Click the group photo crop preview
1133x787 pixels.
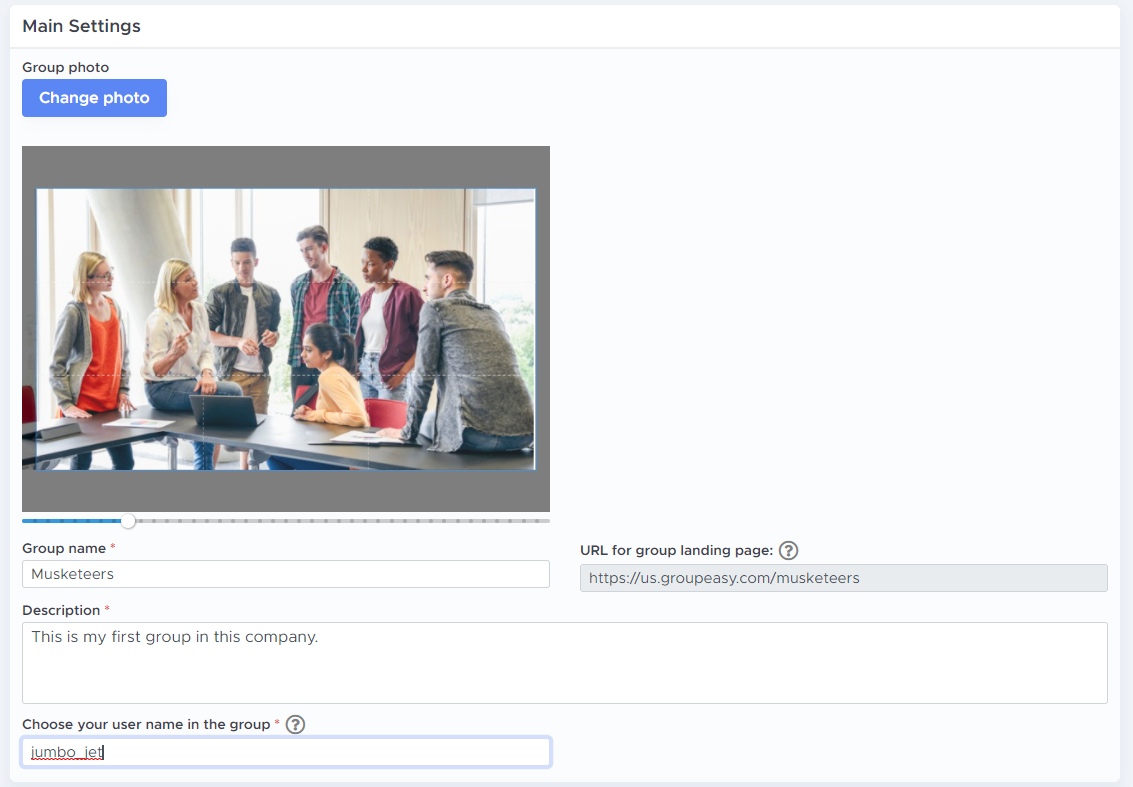(285, 329)
